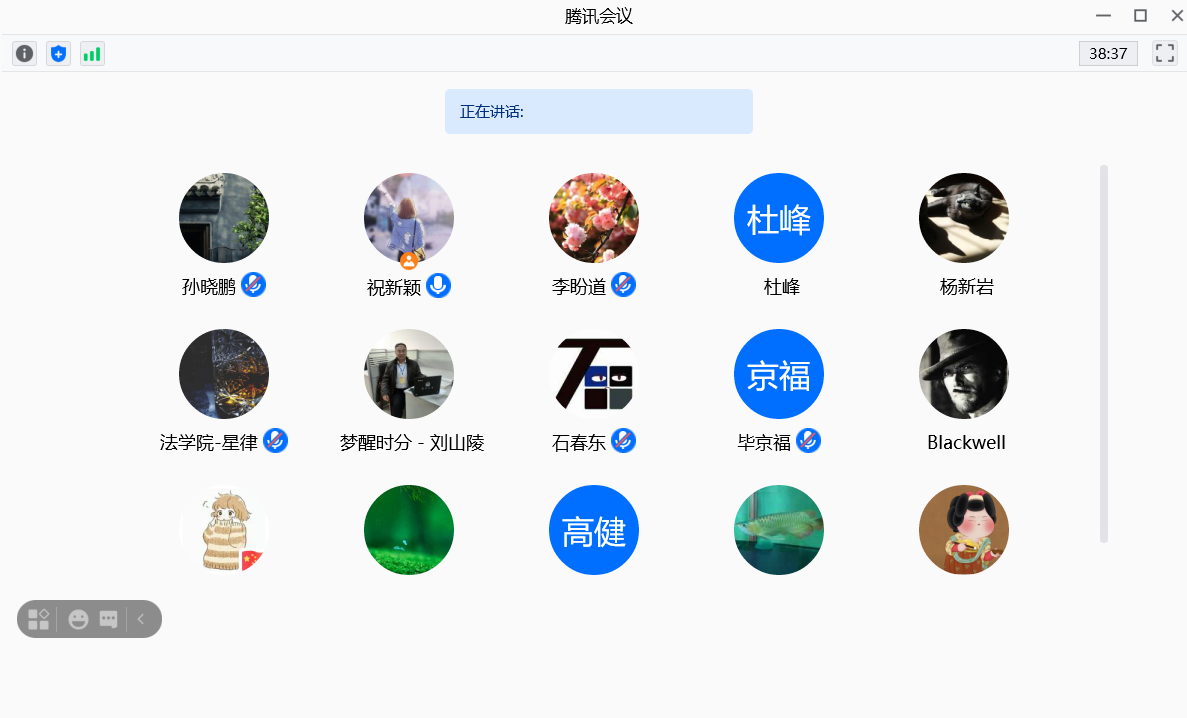The height and width of the screenshot is (718, 1187).
Task: Toggle 孙晓鹏's muted microphone icon
Action: click(x=253, y=285)
